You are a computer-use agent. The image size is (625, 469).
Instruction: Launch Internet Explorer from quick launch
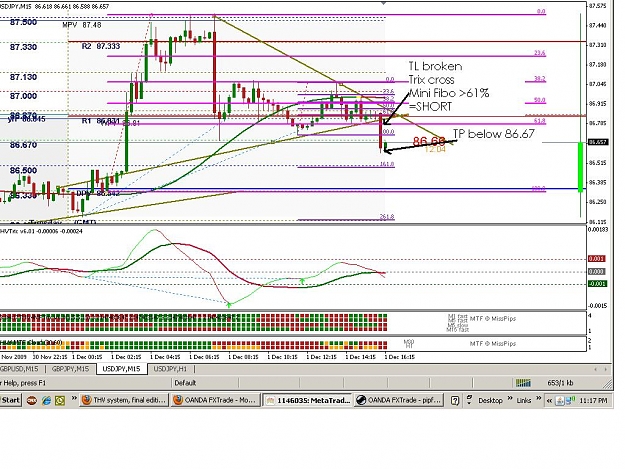tap(46, 400)
